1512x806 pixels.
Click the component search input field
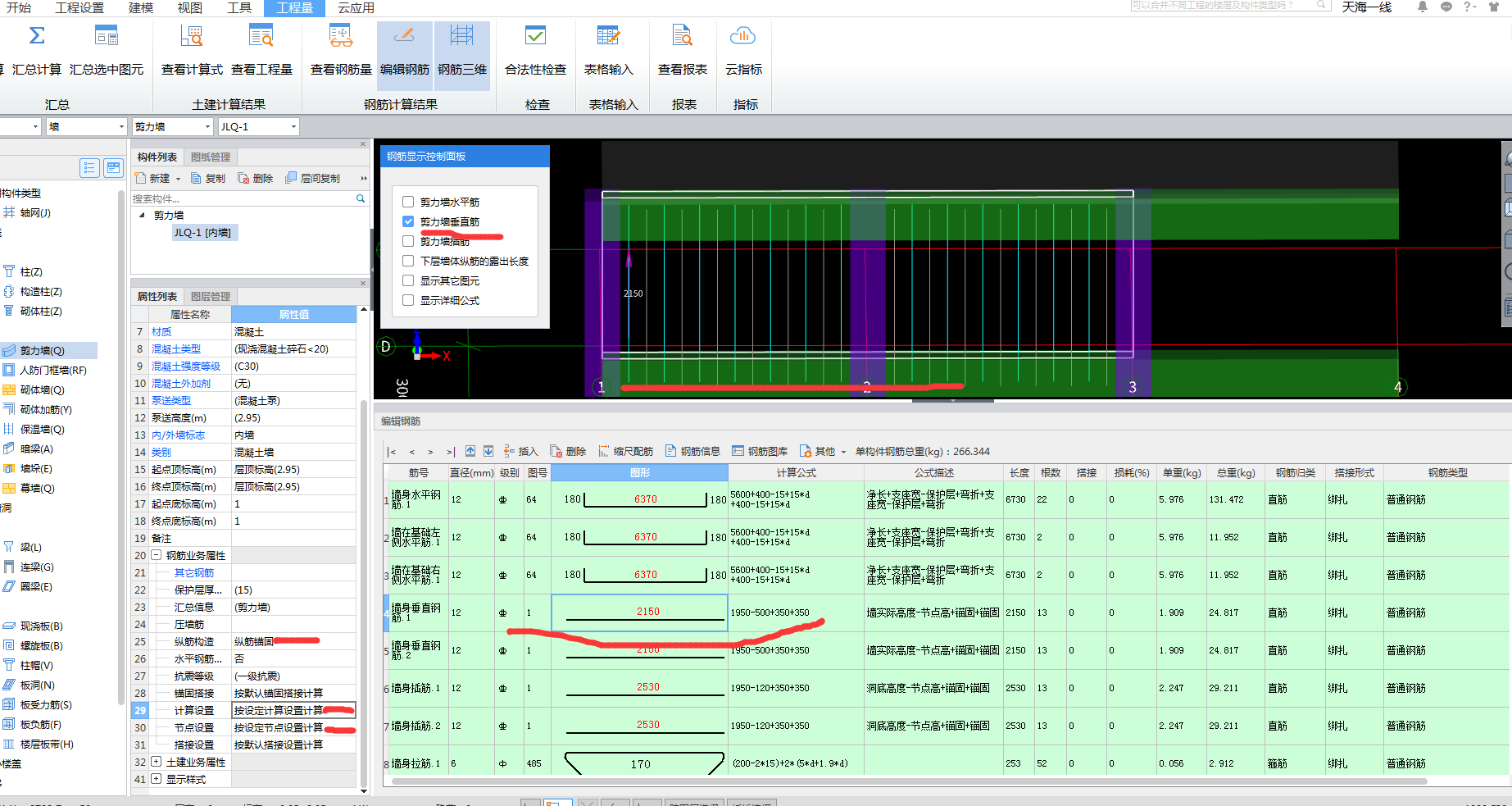243,198
